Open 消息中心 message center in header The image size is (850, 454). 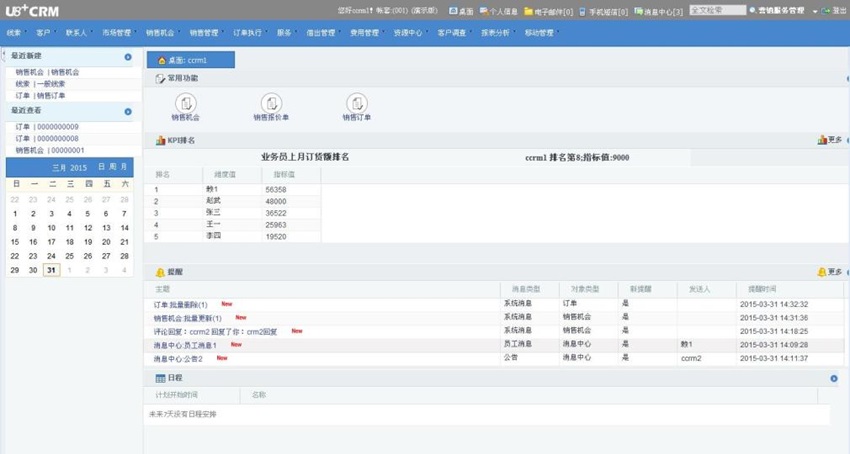[658, 11]
